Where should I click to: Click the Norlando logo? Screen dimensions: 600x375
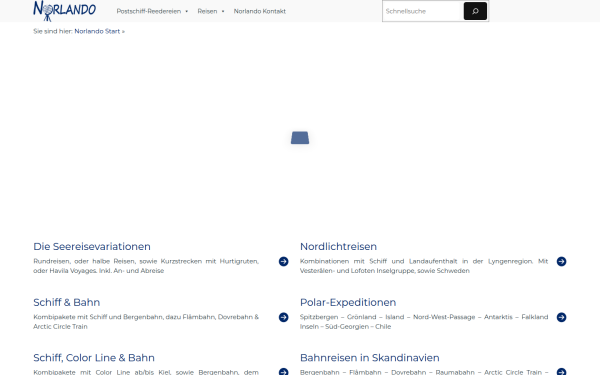coord(64,11)
